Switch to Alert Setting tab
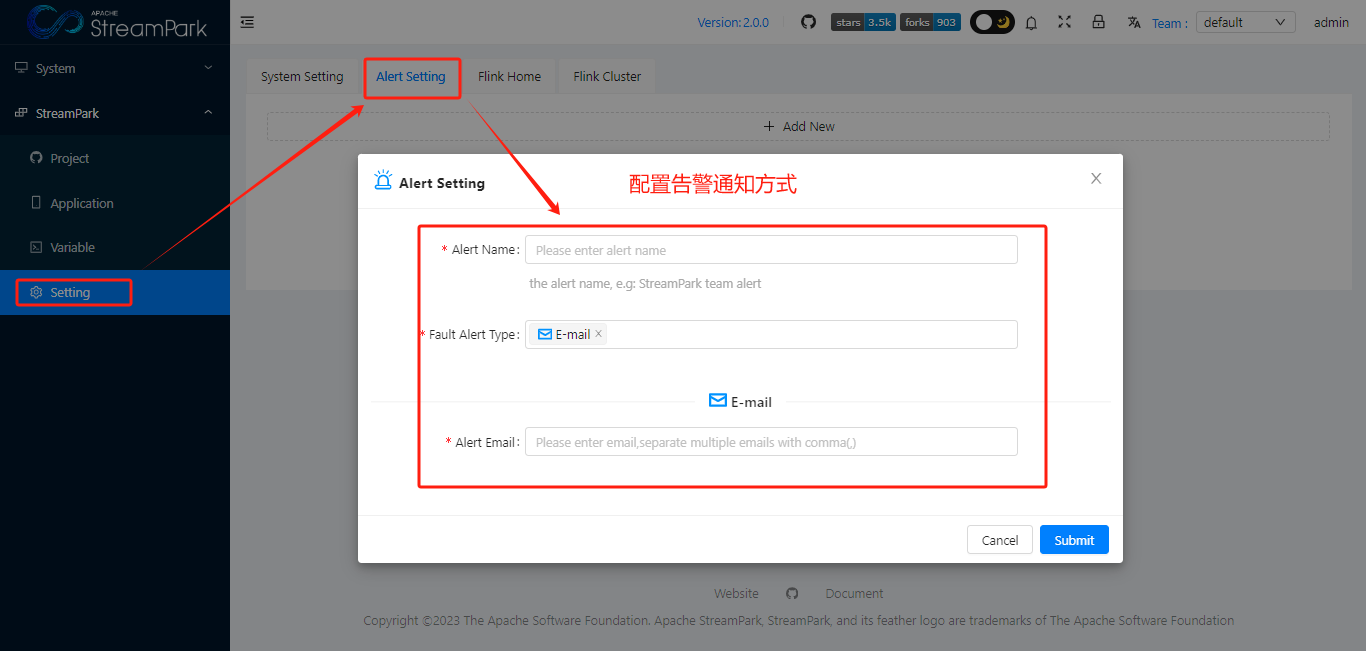The width and height of the screenshot is (1366, 651). 411,76
